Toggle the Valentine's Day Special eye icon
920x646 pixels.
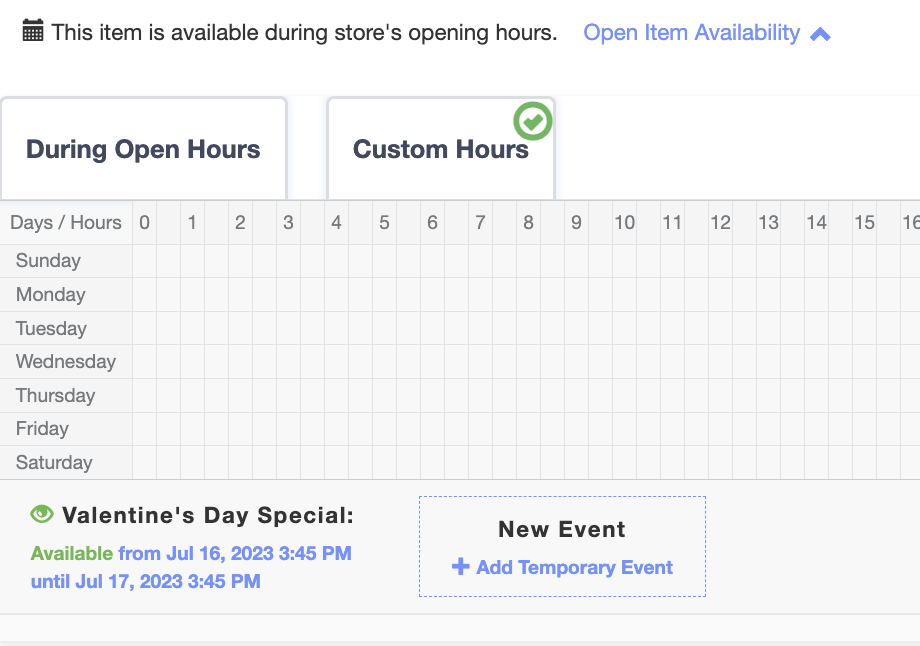click(42, 515)
